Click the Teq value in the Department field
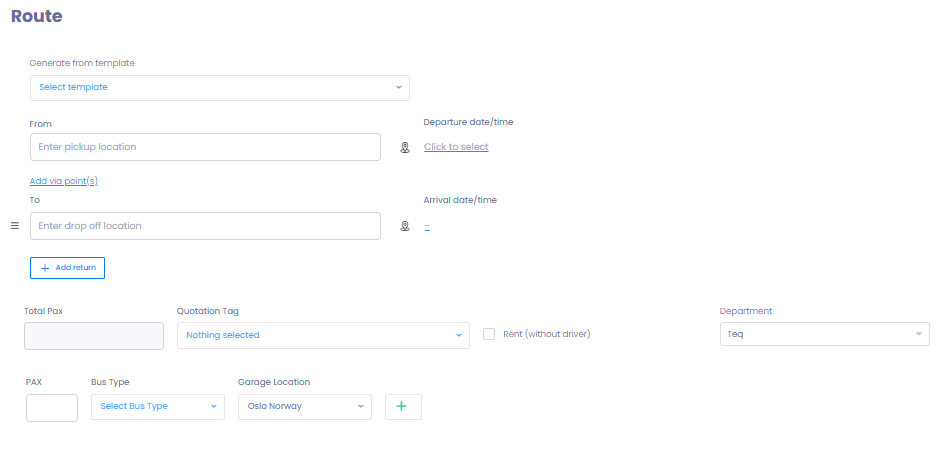 click(x=736, y=334)
